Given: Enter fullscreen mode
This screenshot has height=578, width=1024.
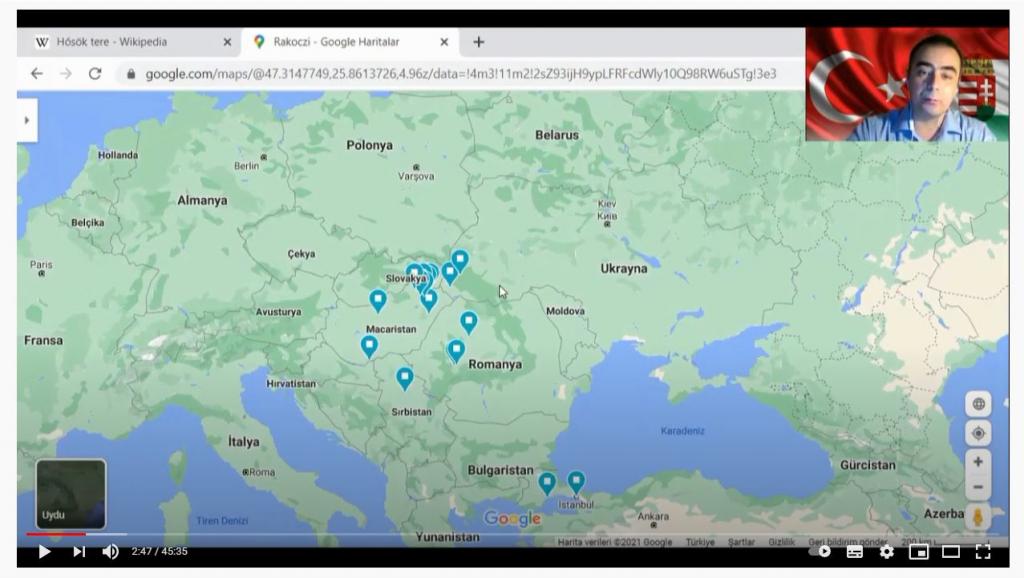Looking at the screenshot, I should (983, 552).
